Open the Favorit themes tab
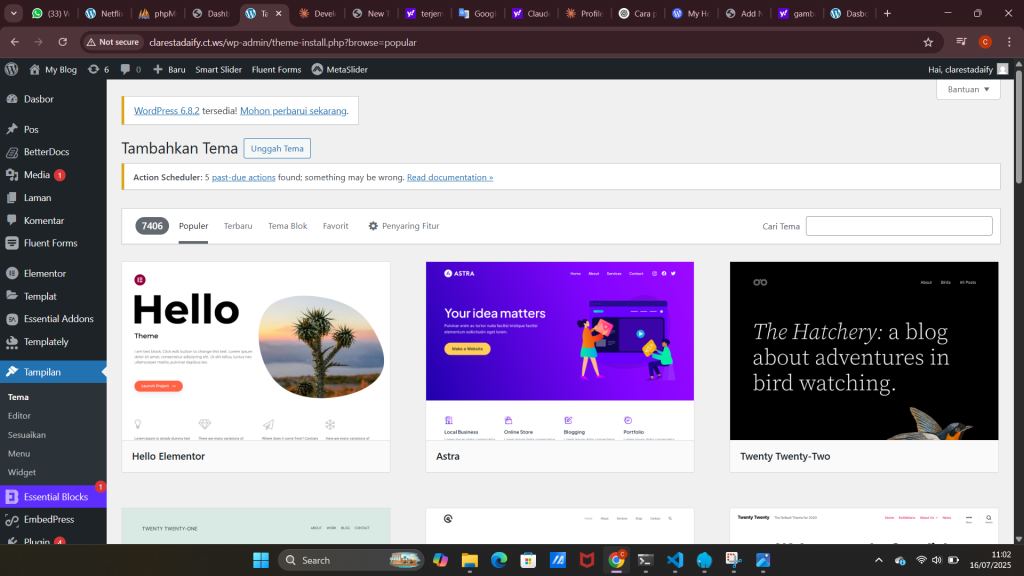The image size is (1024, 576). click(x=335, y=226)
